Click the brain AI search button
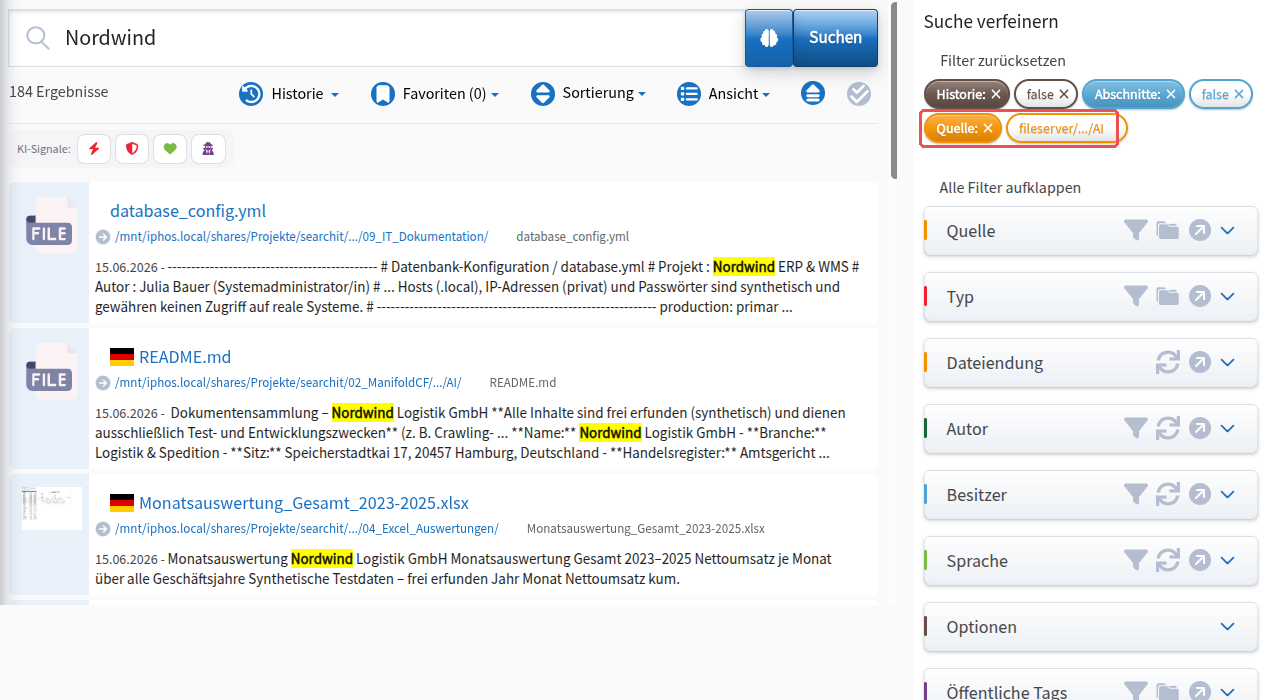This screenshot has height=700, width=1268. point(769,38)
